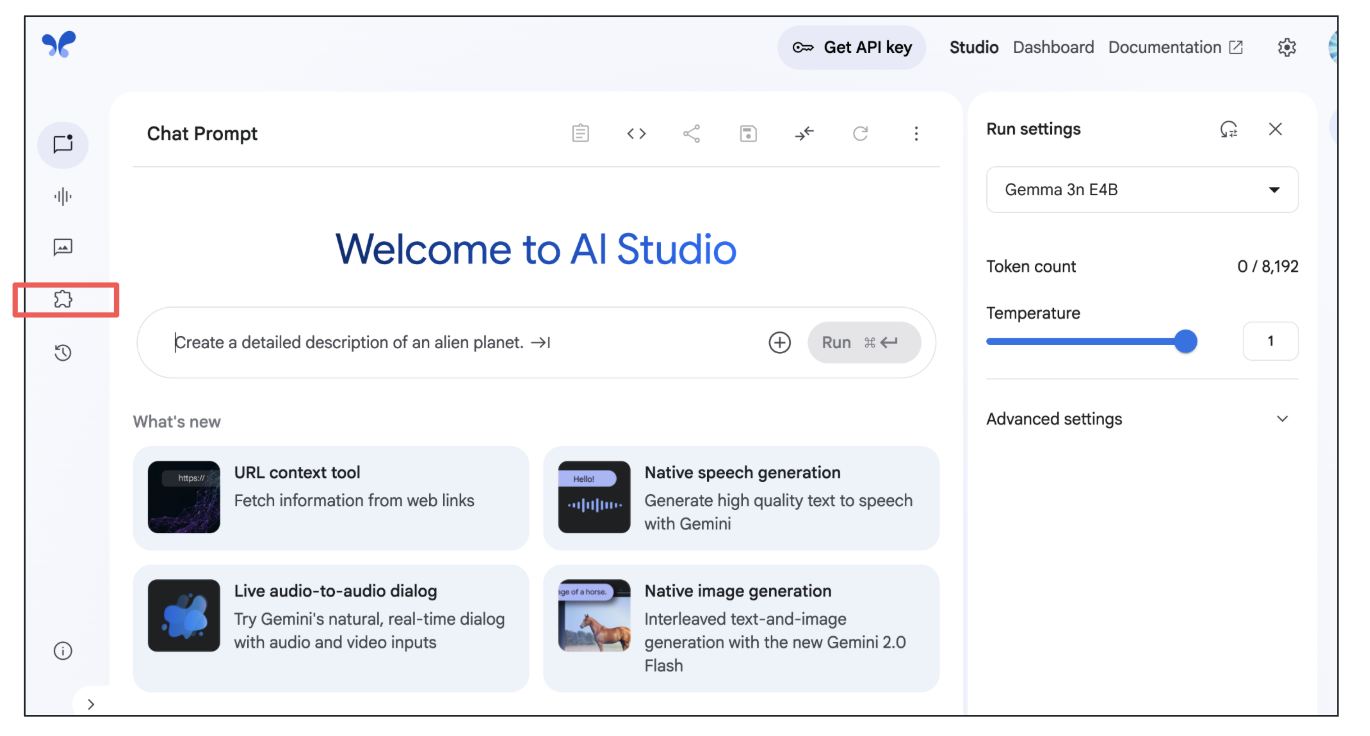Open the settings gear icon
1370x736 pixels.
tap(1287, 47)
